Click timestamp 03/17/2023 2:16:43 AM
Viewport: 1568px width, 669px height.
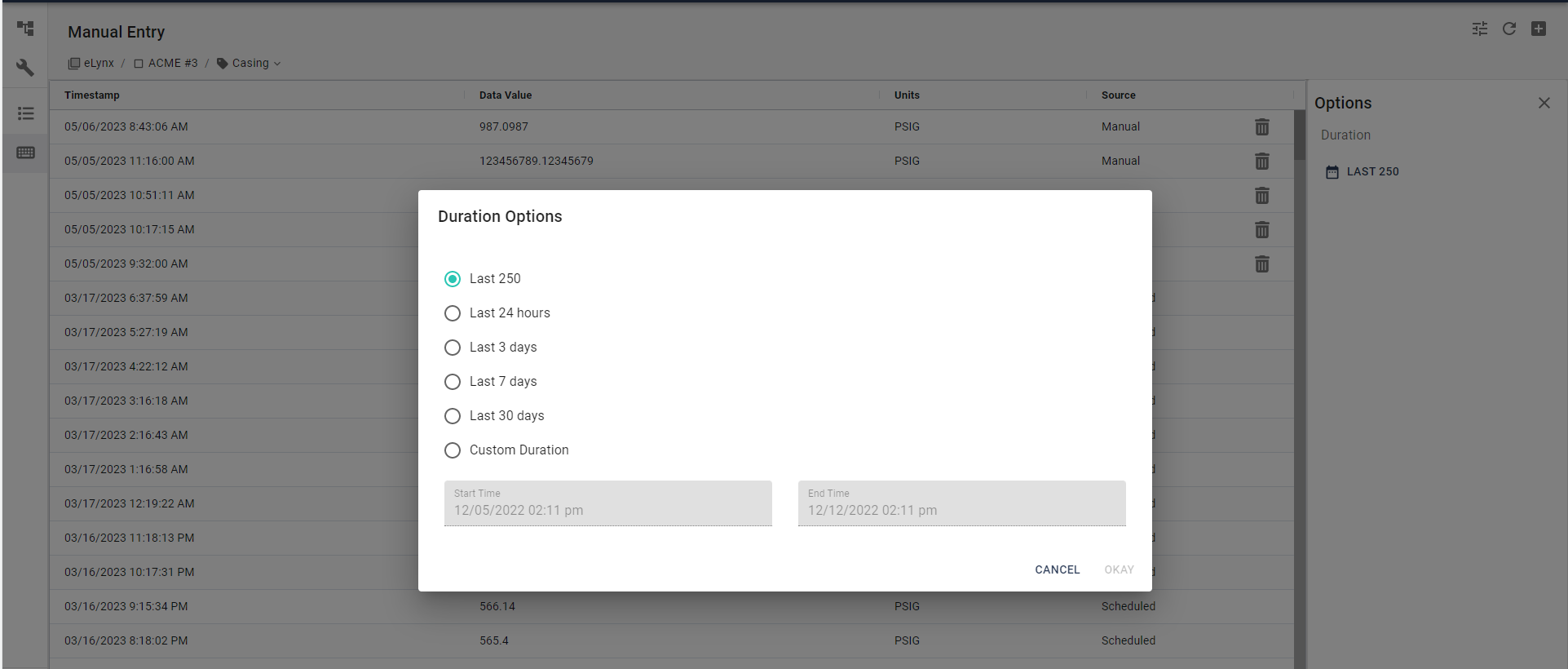tap(126, 435)
